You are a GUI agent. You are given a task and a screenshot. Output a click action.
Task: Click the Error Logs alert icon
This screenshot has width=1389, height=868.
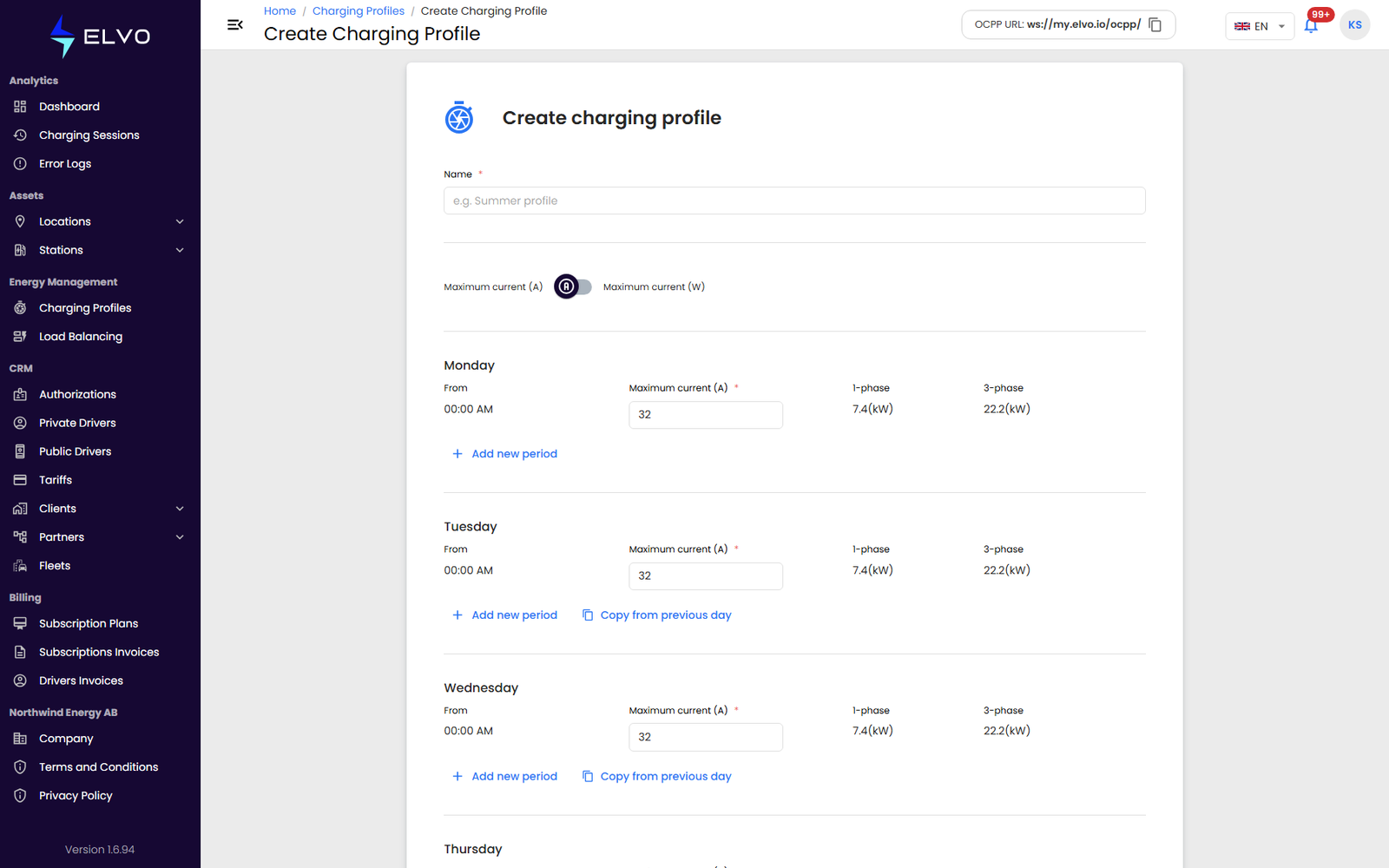click(20, 164)
